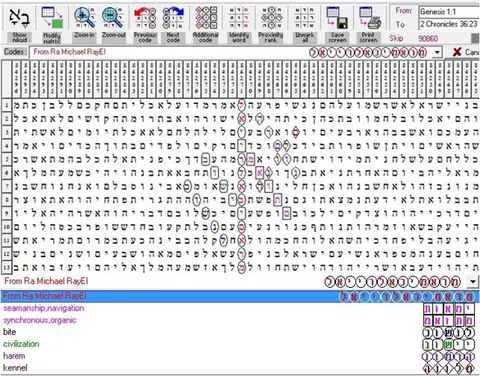The width and height of the screenshot is (480, 376).
Task: Click the Zoom-in magnifier icon
Action: [x=84, y=17]
